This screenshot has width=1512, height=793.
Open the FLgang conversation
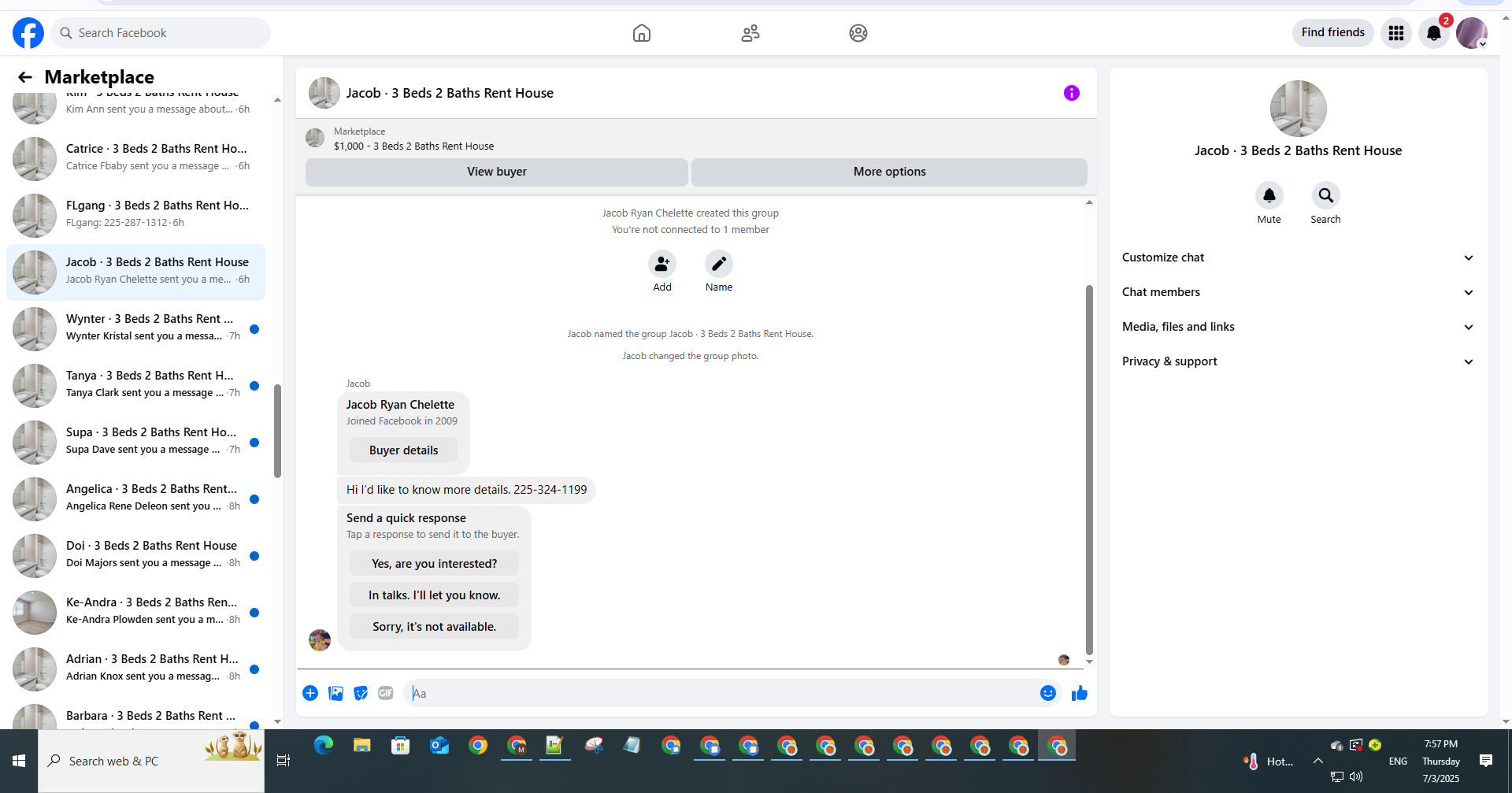tap(135, 215)
